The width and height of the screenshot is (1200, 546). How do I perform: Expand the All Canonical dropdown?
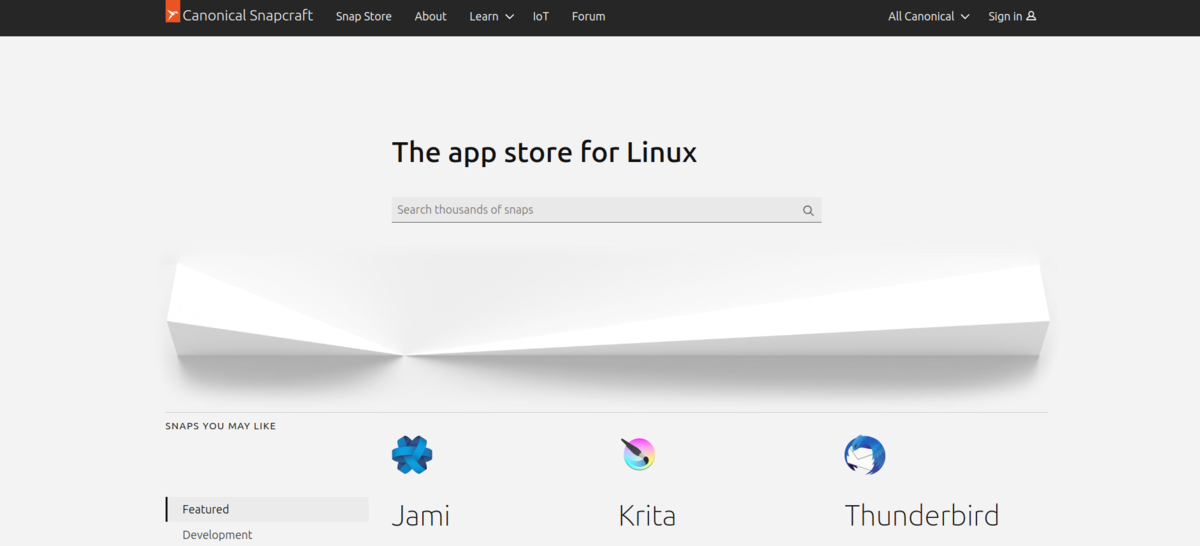pyautogui.click(x=929, y=16)
